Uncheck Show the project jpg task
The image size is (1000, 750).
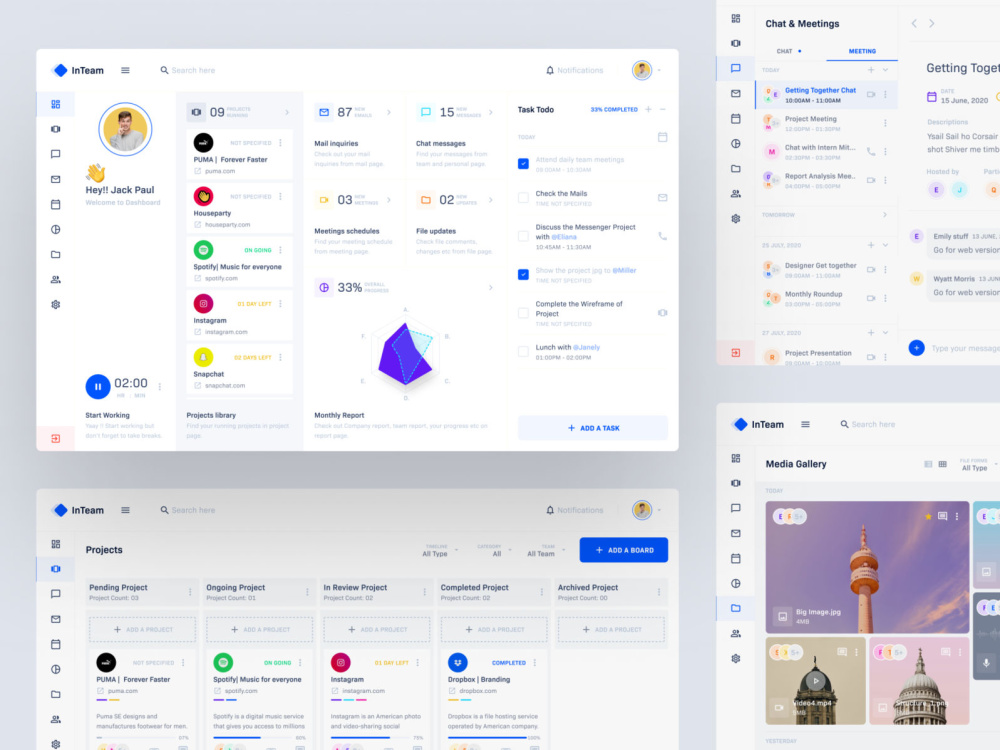click(524, 274)
